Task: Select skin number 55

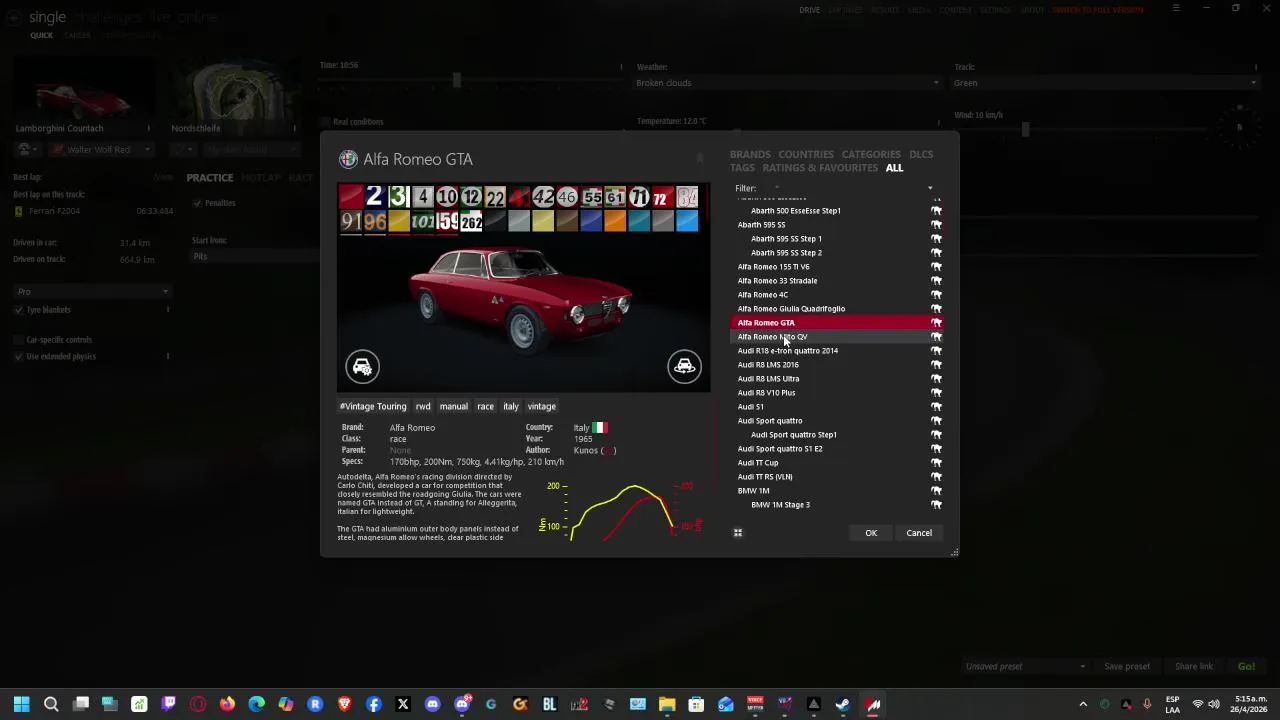Action: coord(592,197)
